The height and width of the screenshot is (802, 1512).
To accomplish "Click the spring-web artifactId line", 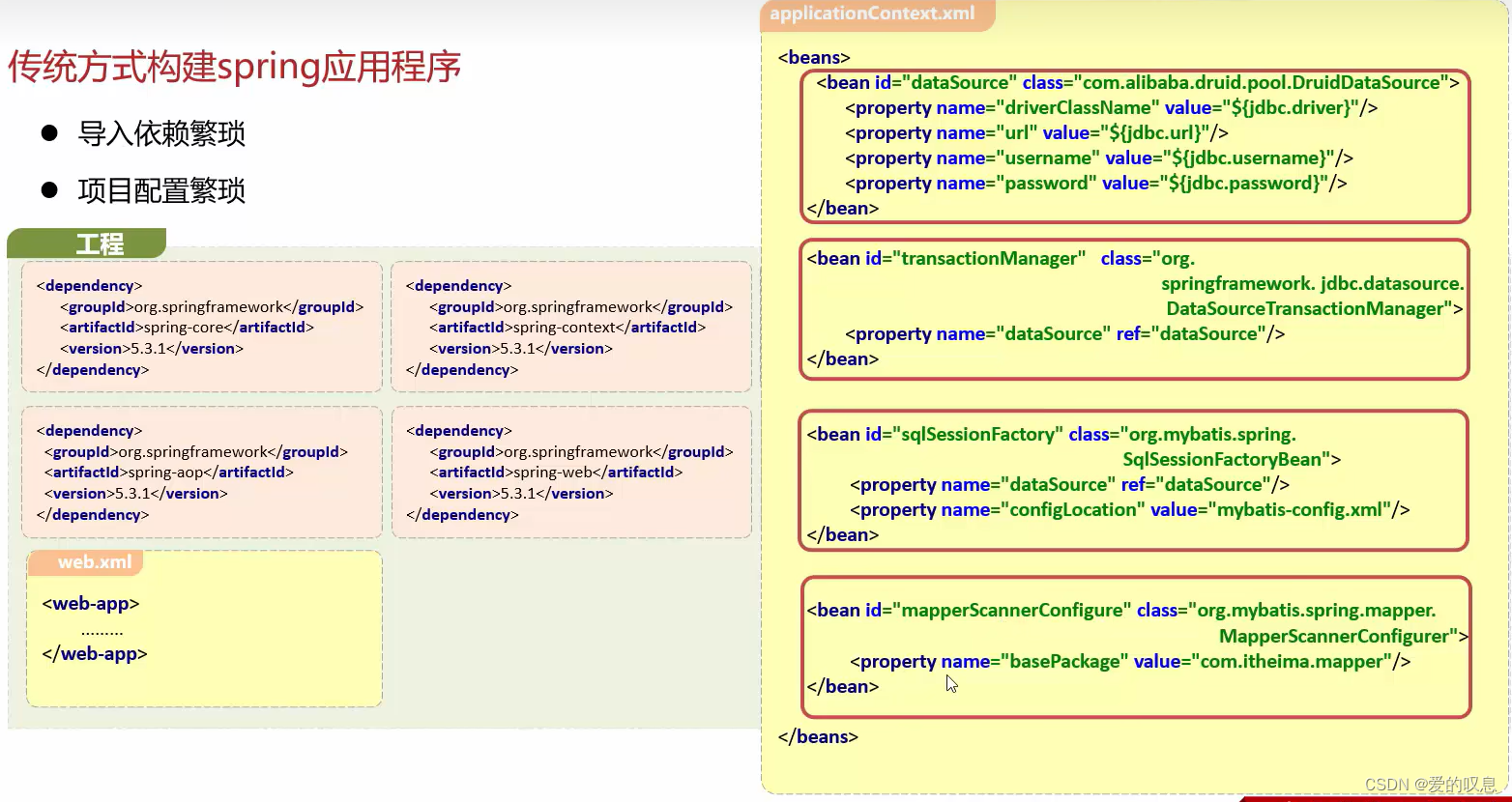I will (x=556, y=473).
